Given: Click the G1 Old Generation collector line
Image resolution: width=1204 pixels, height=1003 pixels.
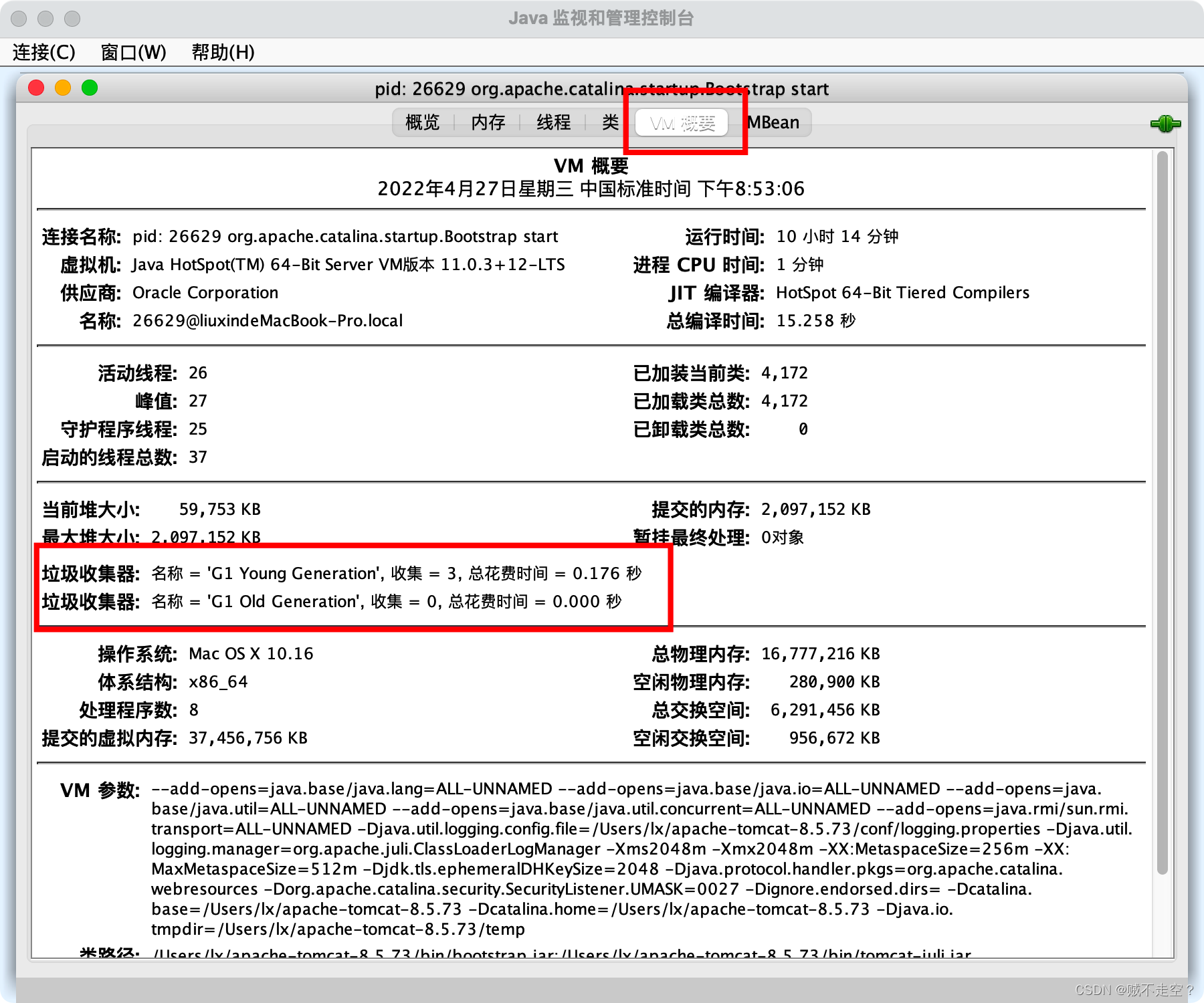Looking at the screenshot, I should click(x=387, y=602).
